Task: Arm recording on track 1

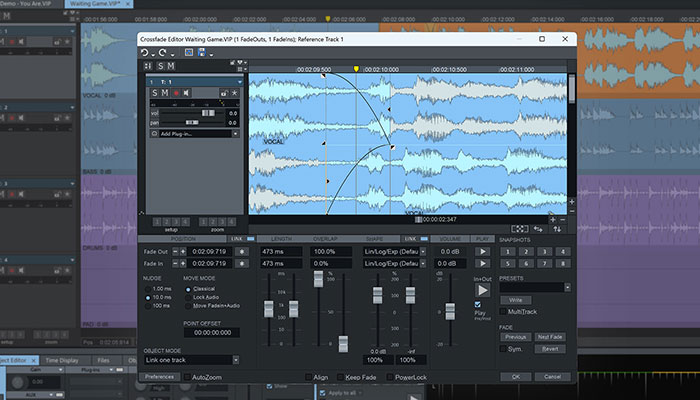Action: coord(177,93)
